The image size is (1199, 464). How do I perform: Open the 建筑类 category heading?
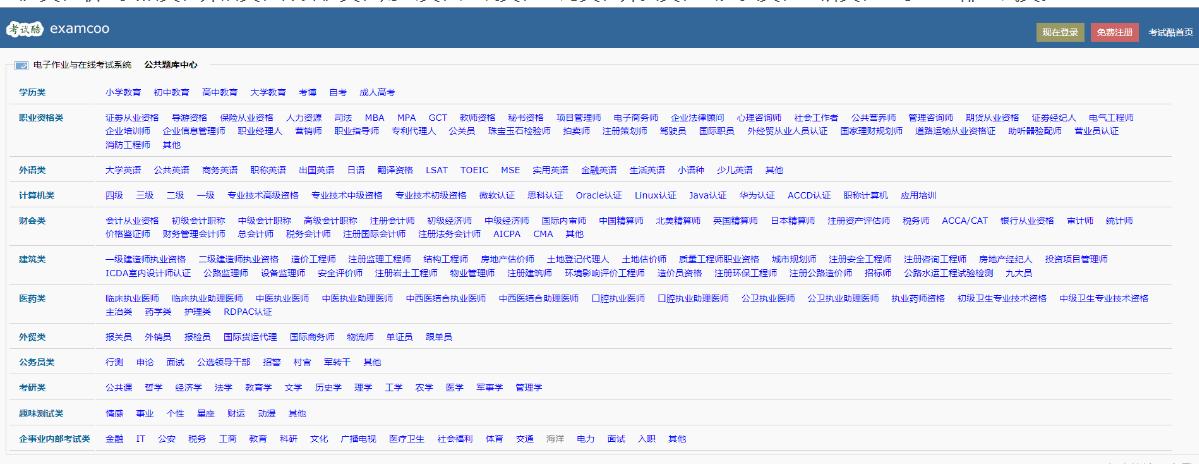pyautogui.click(x=32, y=259)
